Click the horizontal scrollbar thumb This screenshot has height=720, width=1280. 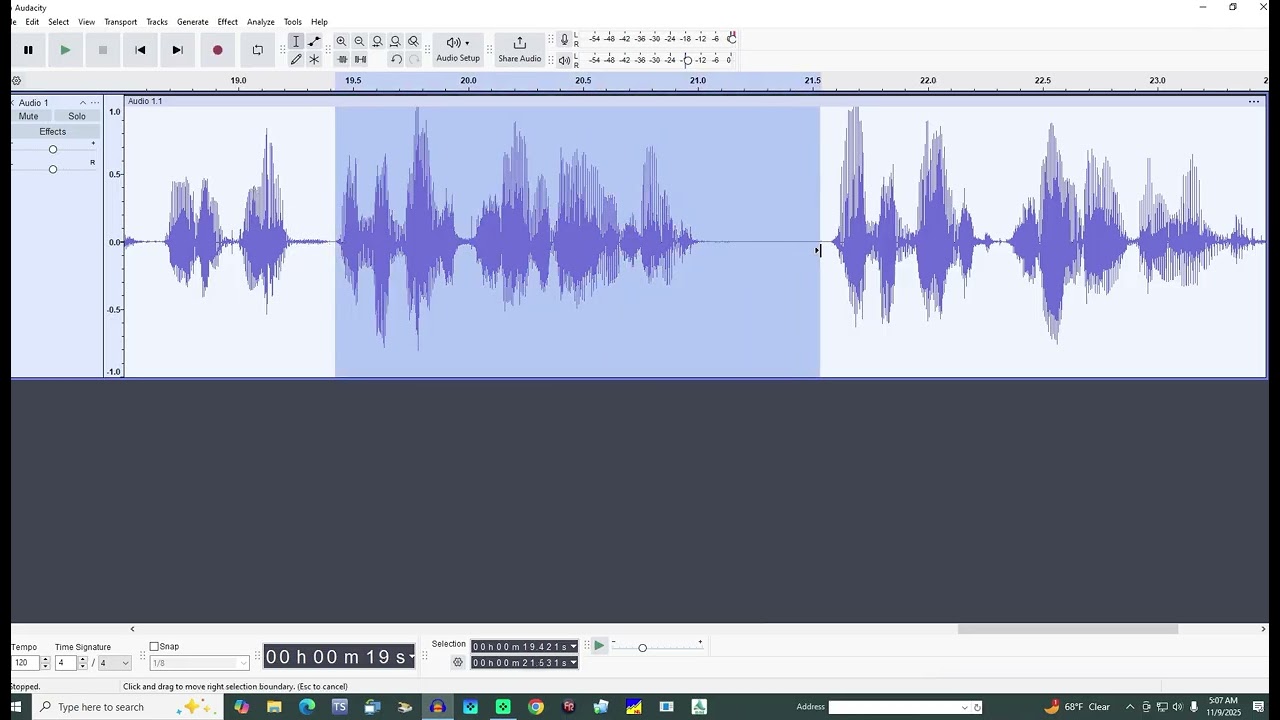1068,629
